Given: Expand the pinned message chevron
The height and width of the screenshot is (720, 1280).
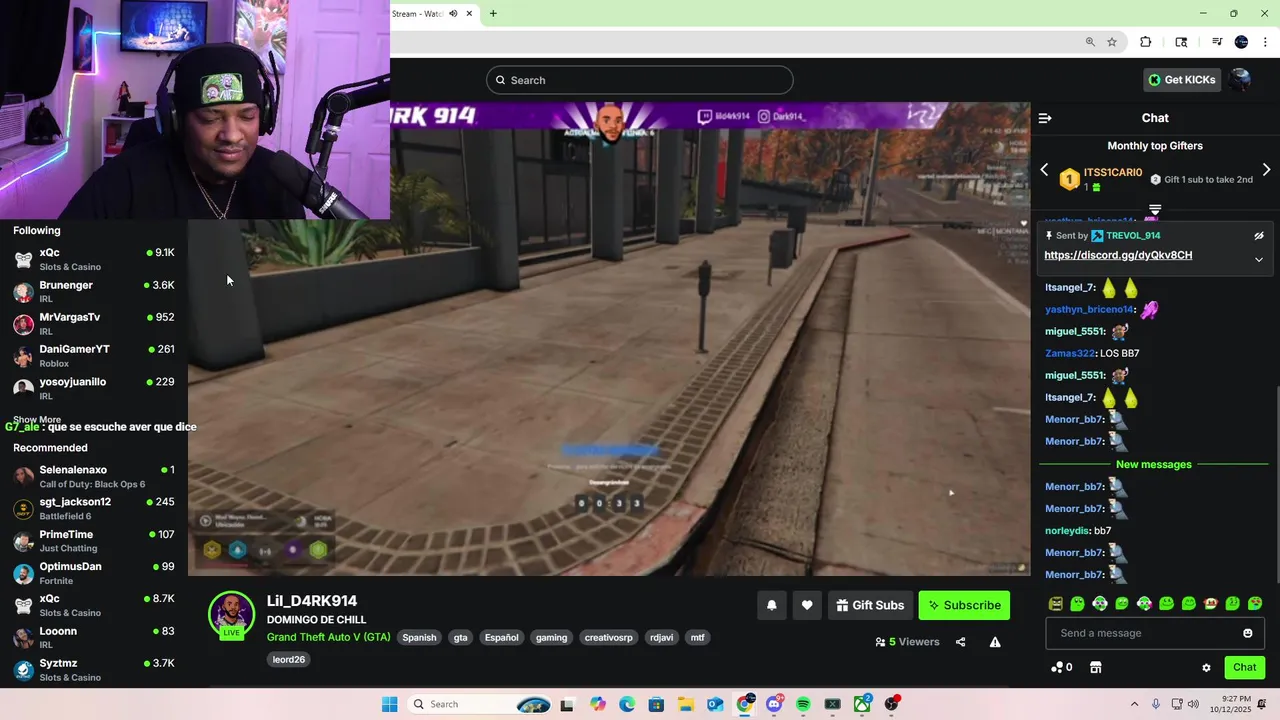Looking at the screenshot, I should click(x=1259, y=259).
